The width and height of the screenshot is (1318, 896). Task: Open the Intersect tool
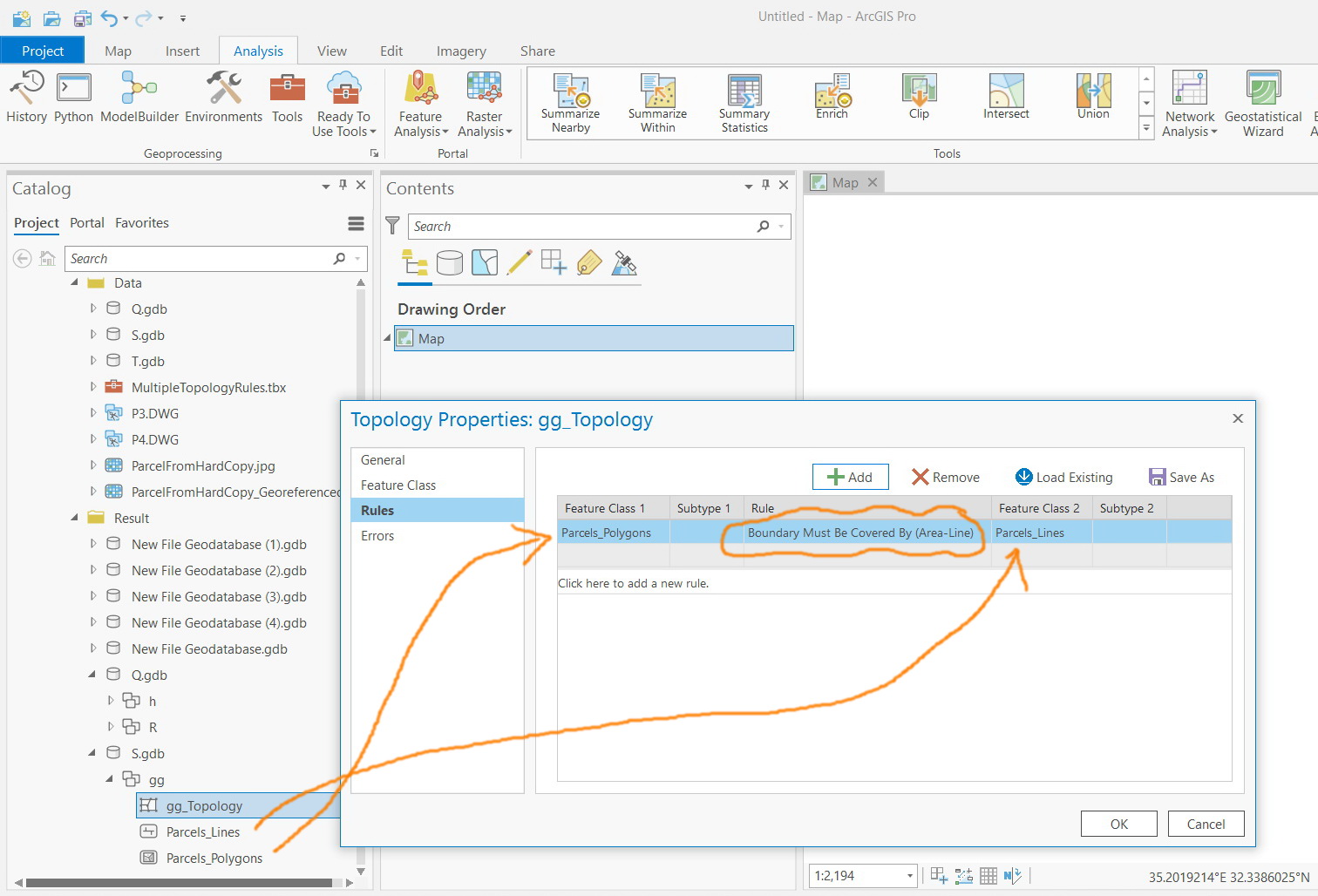pyautogui.click(x=1006, y=97)
